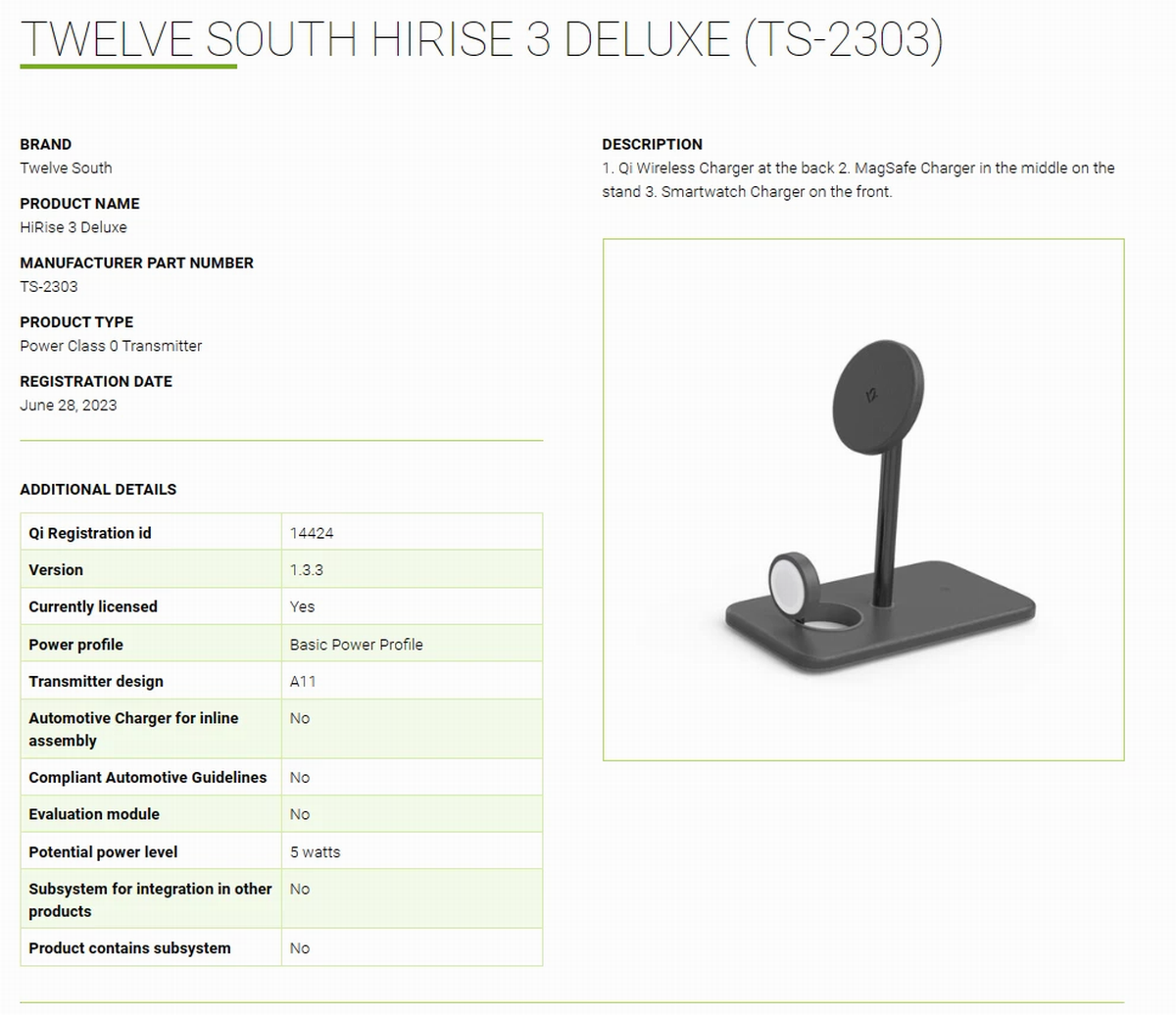The width and height of the screenshot is (1176, 1015).
Task: Click the 5 watts potential power value
Action: click(316, 852)
